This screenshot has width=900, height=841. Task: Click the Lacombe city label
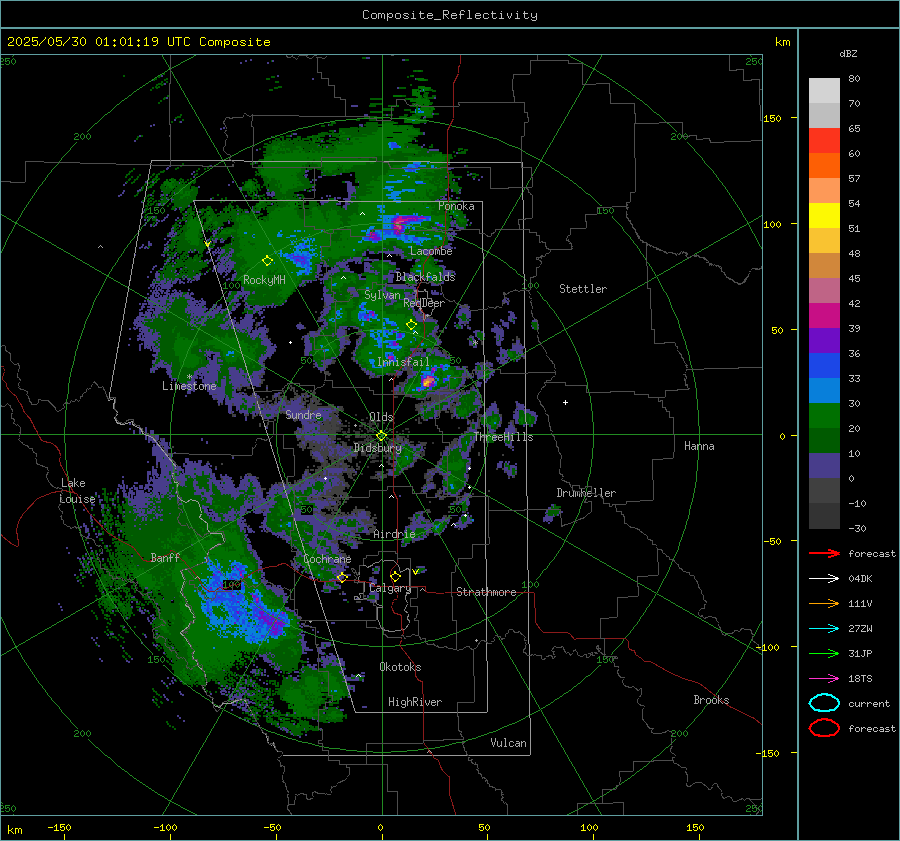tap(431, 251)
